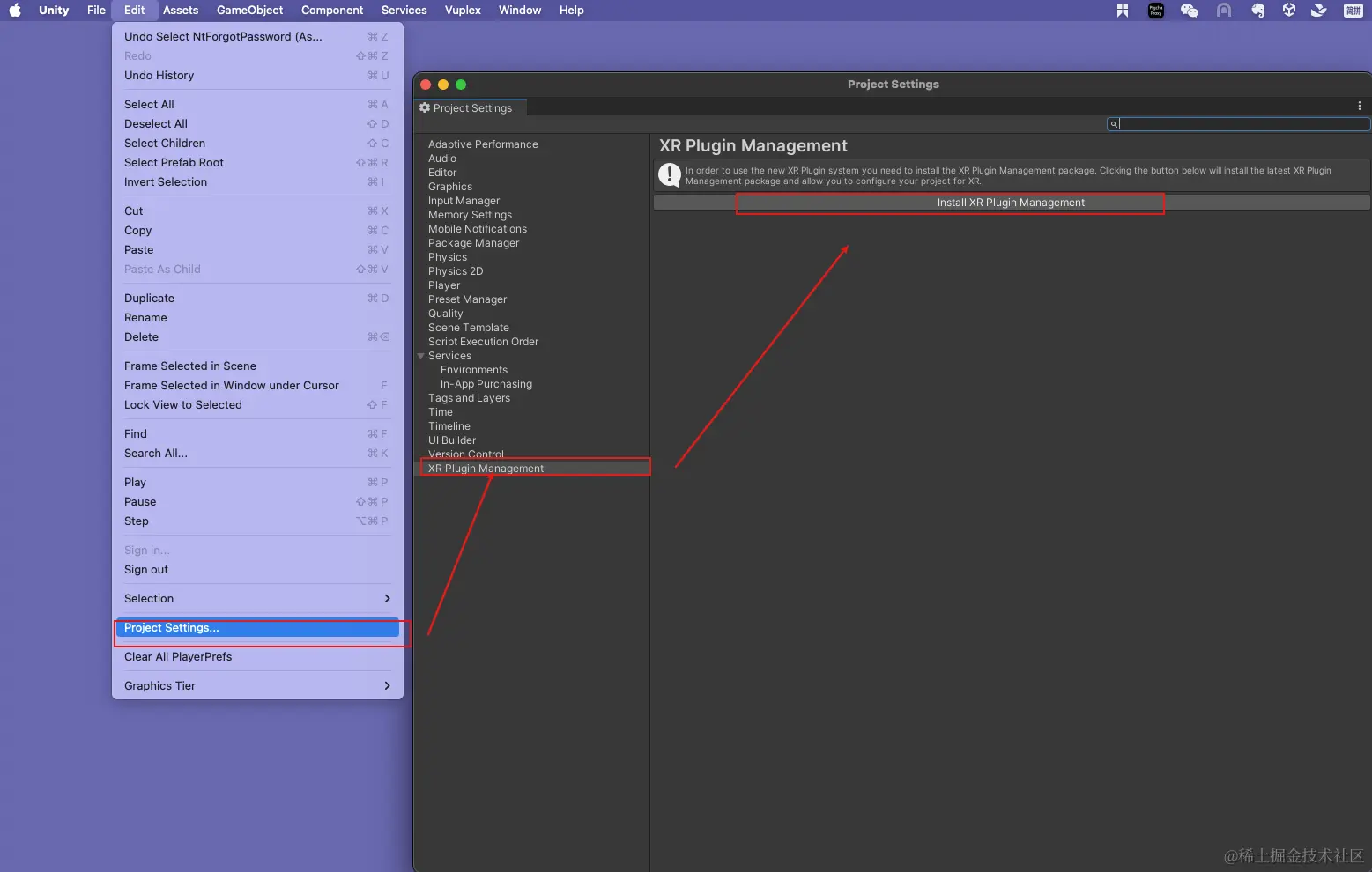Click the Unity Hub cube menu bar icon

[x=1289, y=11]
